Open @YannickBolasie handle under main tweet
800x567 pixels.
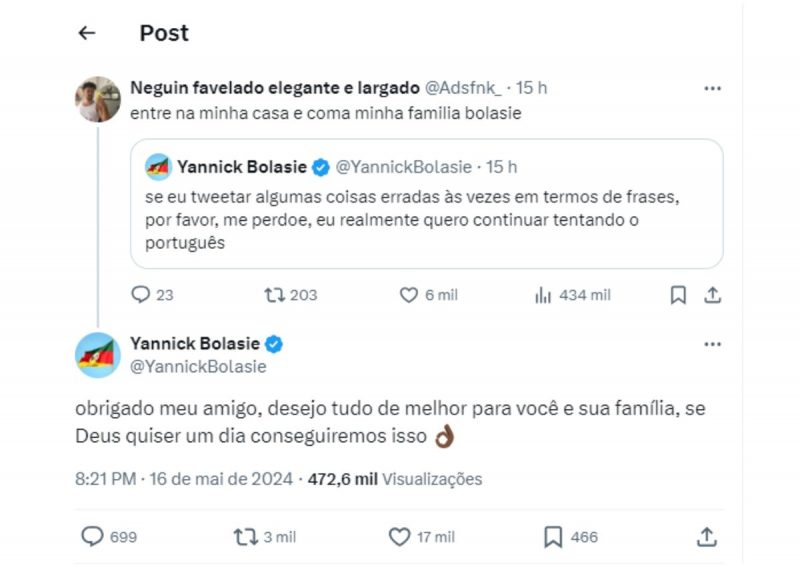[199, 366]
